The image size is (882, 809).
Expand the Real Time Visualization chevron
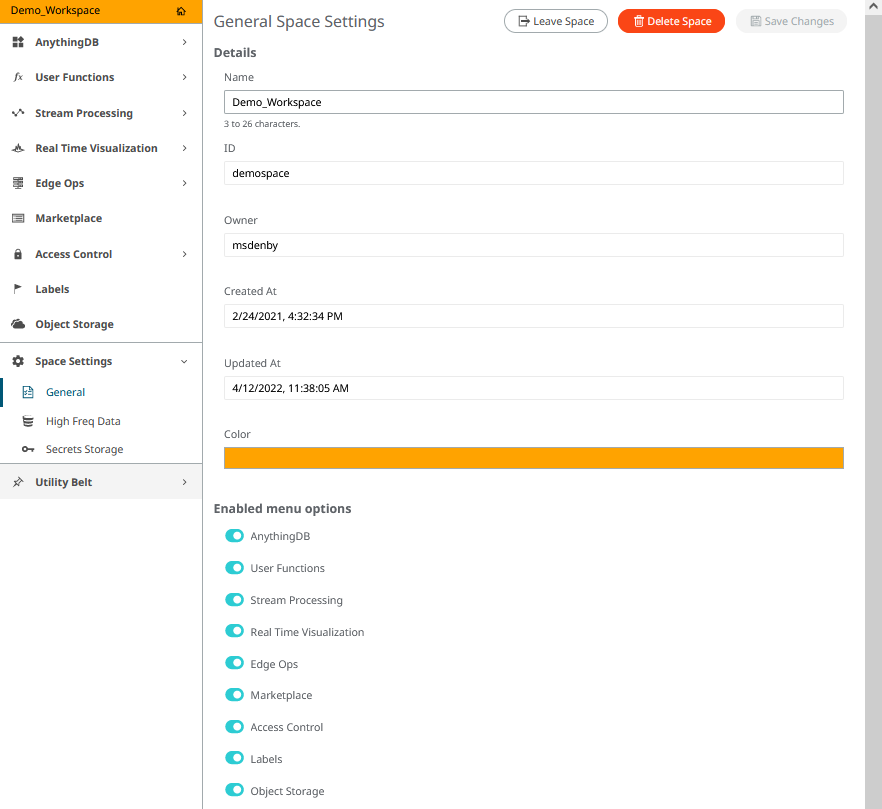click(184, 148)
